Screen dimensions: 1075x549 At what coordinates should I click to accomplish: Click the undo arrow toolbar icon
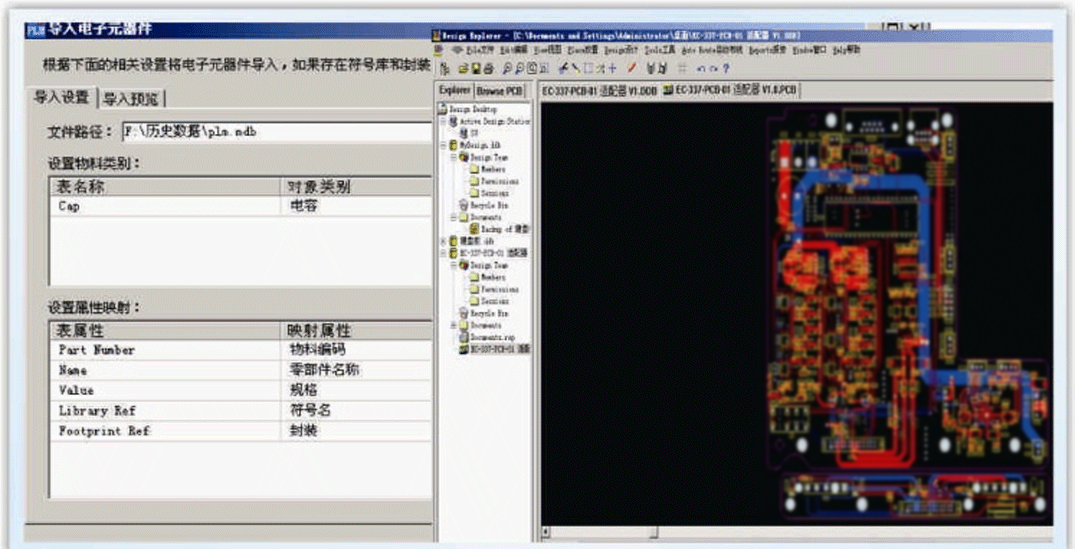699,68
